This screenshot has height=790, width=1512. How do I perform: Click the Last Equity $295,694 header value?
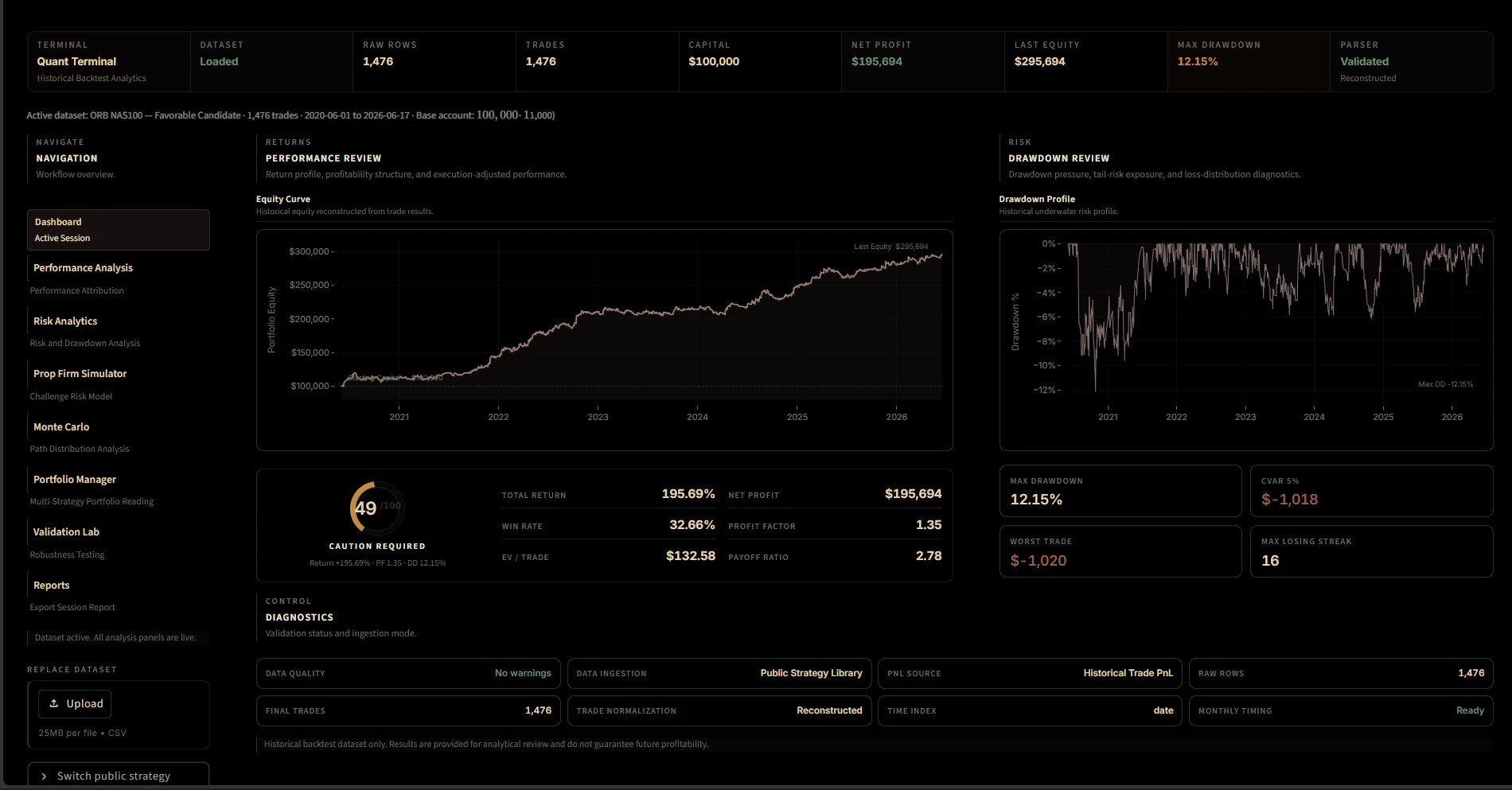point(1039,61)
